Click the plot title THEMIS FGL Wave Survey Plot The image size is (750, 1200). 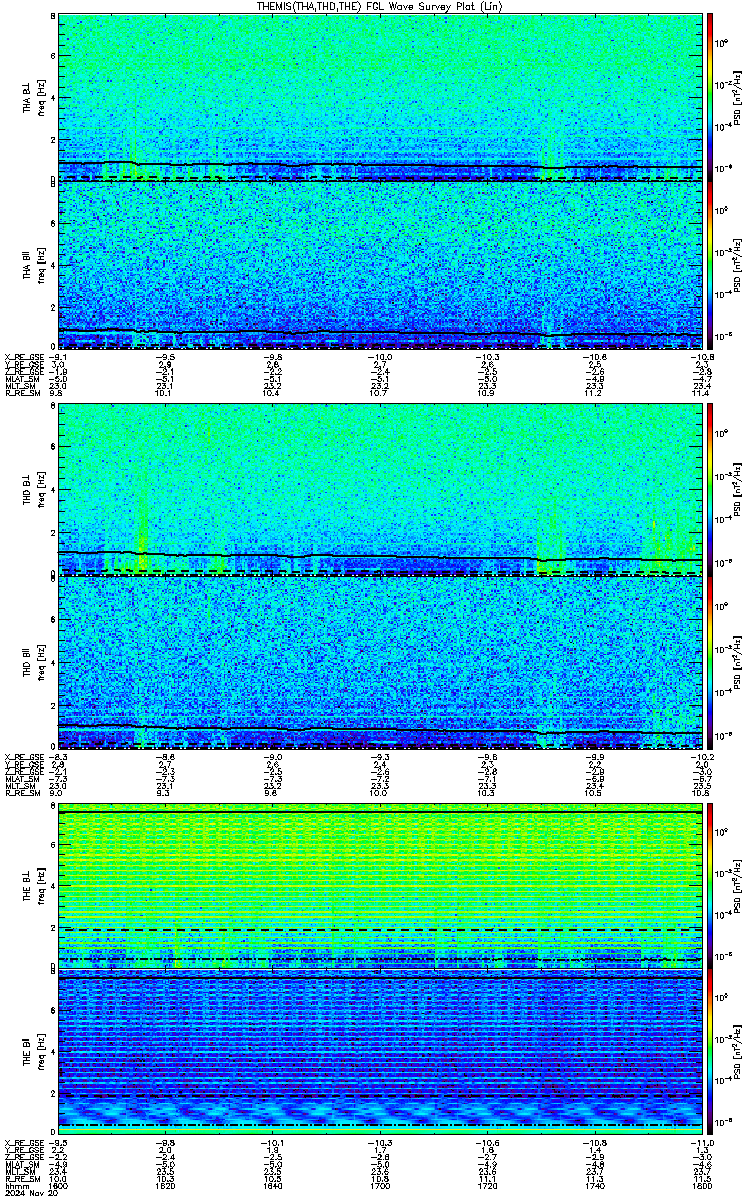click(x=381, y=6)
